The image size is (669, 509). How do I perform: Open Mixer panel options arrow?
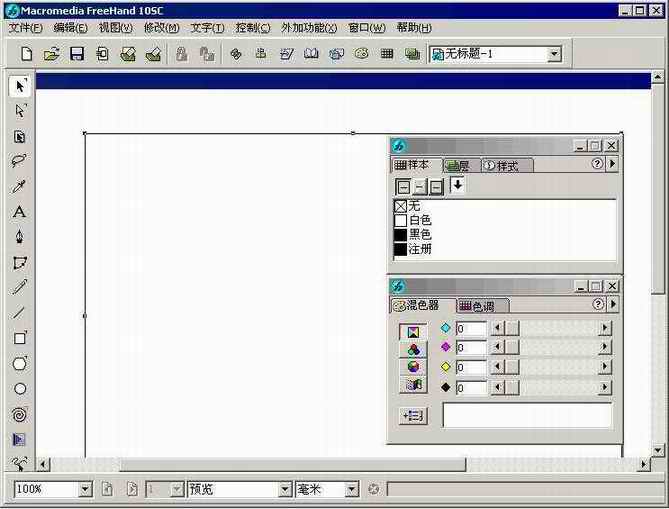pos(614,304)
